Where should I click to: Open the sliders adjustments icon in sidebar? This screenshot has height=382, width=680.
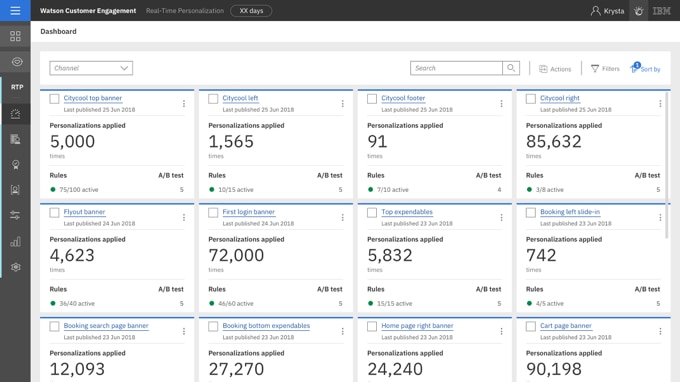[x=15, y=215]
